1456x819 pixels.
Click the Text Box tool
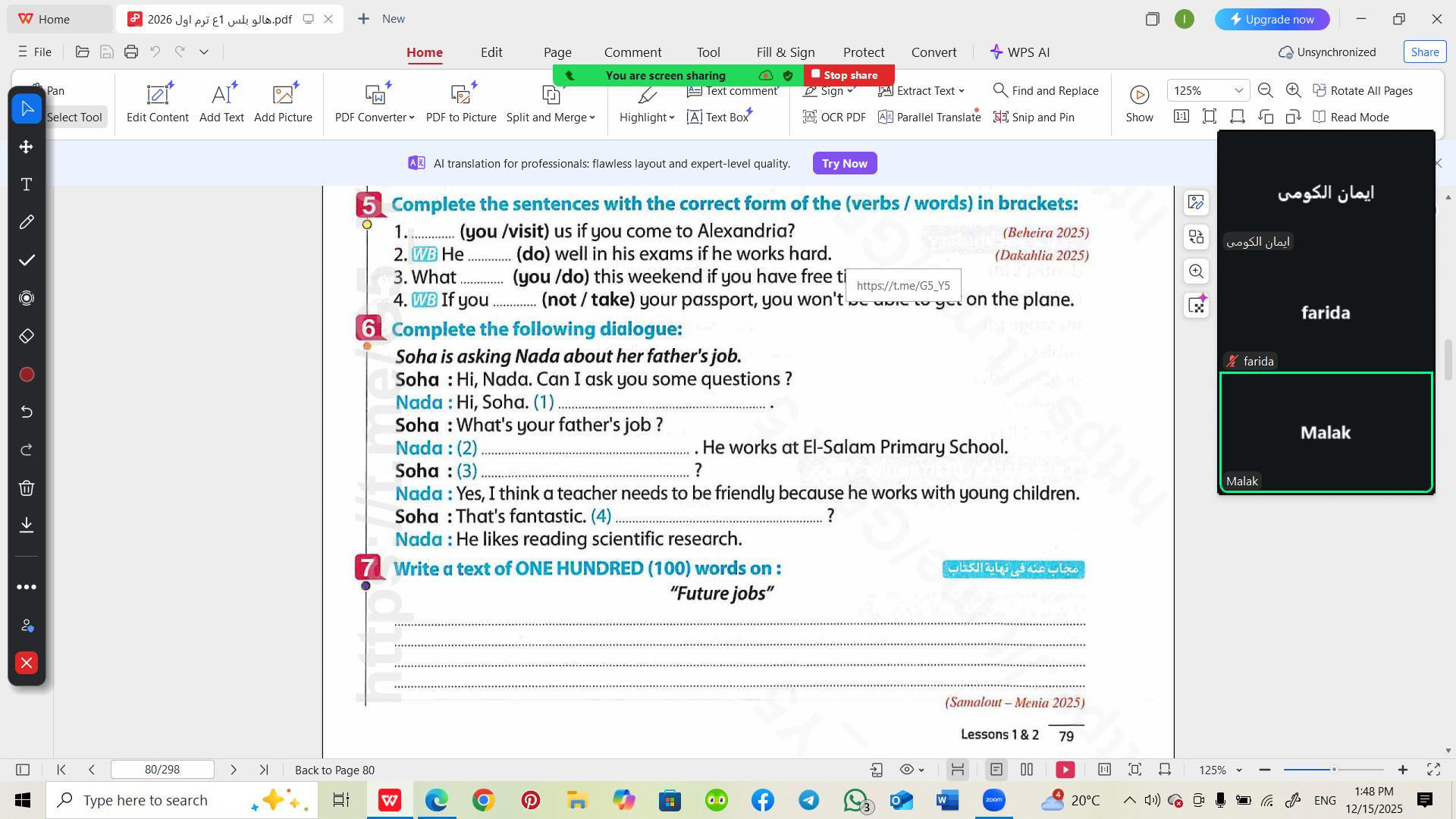click(718, 117)
